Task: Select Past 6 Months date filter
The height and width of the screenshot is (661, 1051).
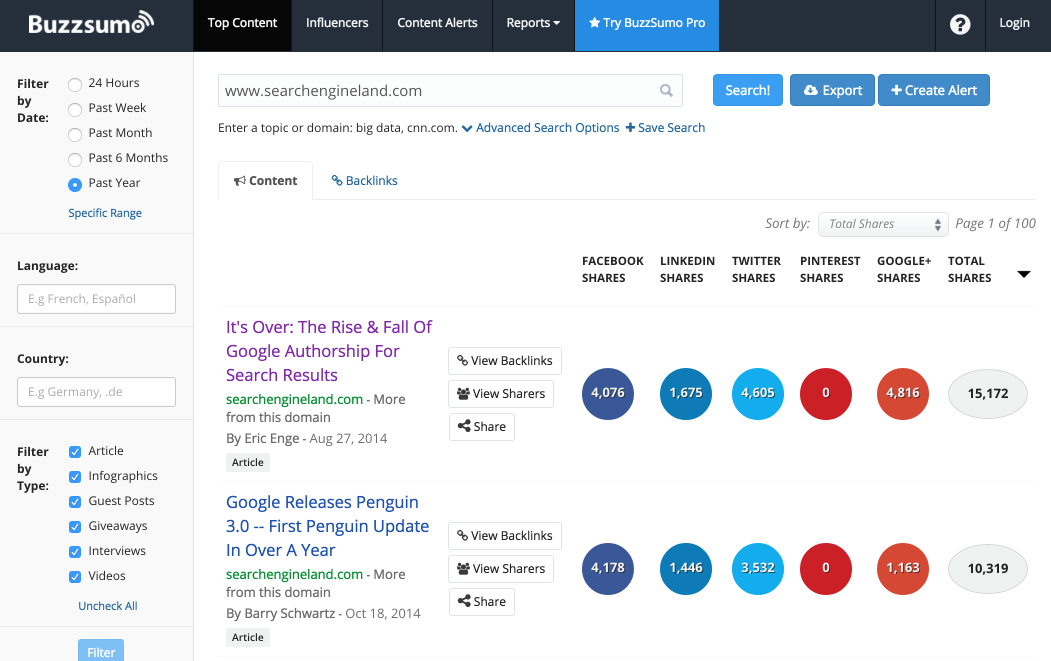Action: [75, 159]
